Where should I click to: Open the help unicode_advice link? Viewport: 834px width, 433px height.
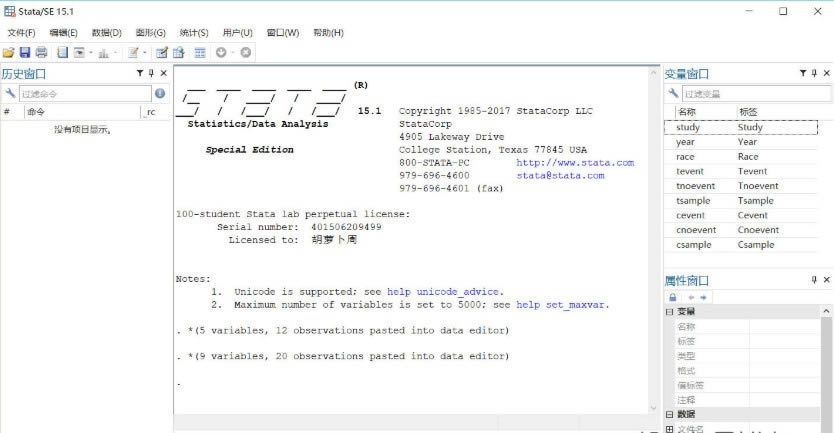[443, 292]
